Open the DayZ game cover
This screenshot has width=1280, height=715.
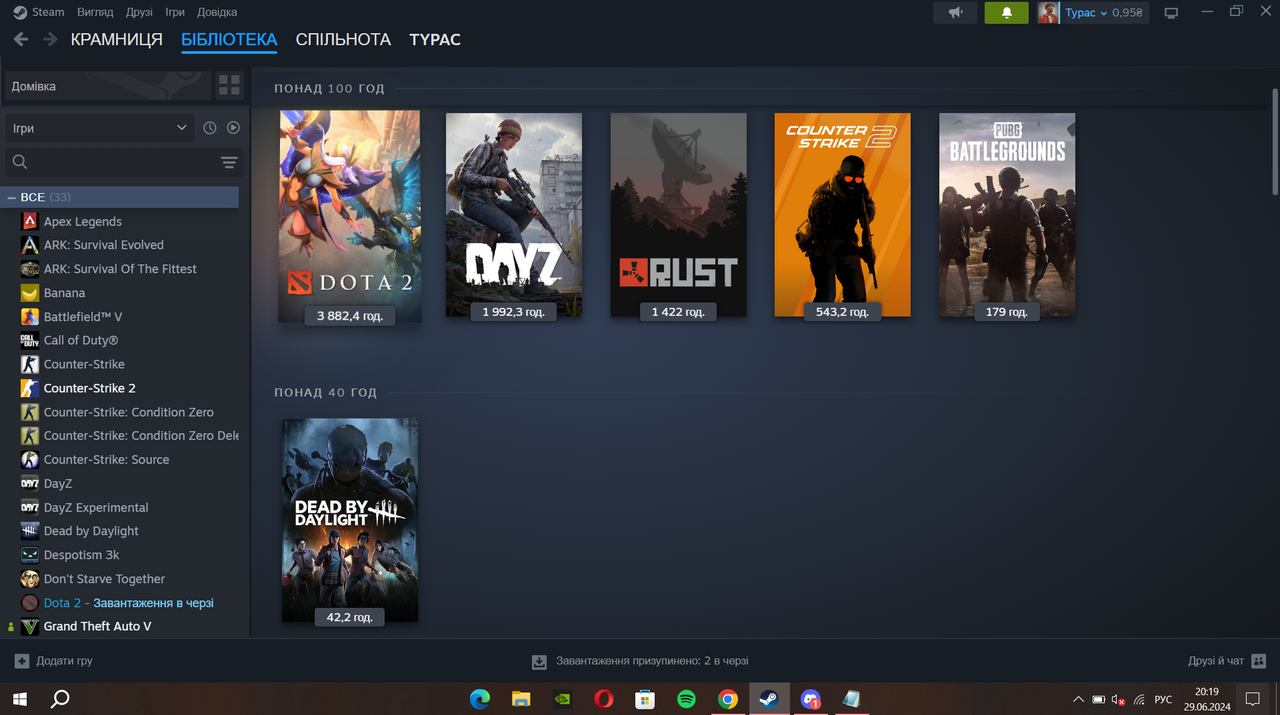514,215
